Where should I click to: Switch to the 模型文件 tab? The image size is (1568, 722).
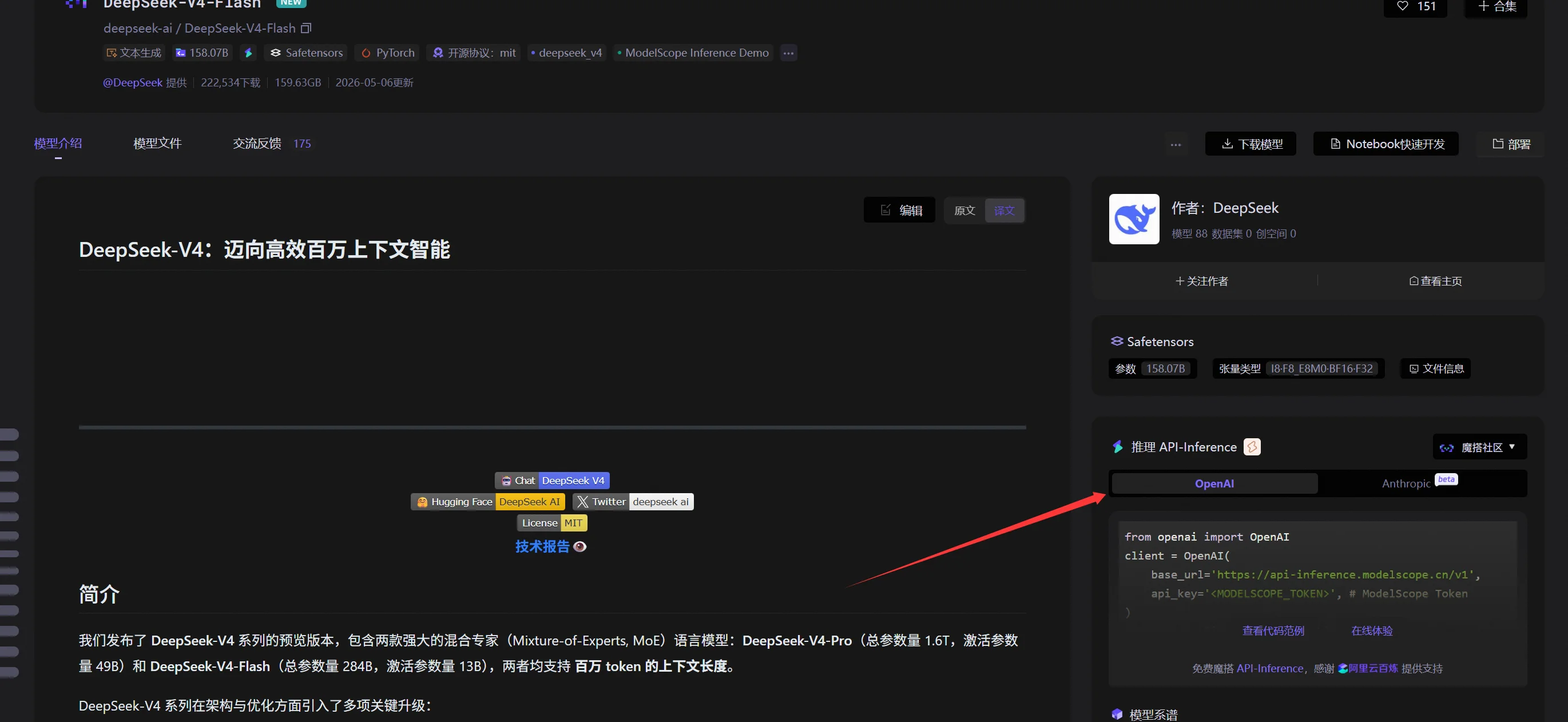click(157, 144)
